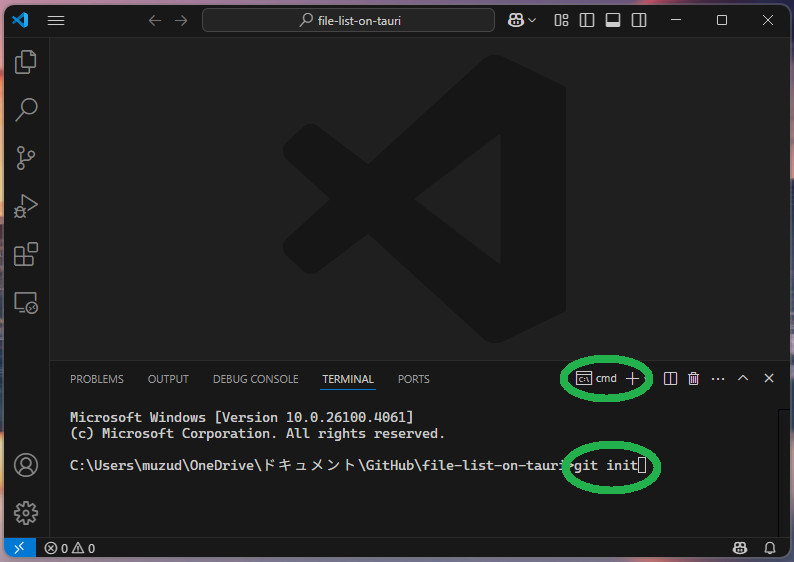Open the Source Control view
This screenshot has height=562, width=794.
point(25,157)
